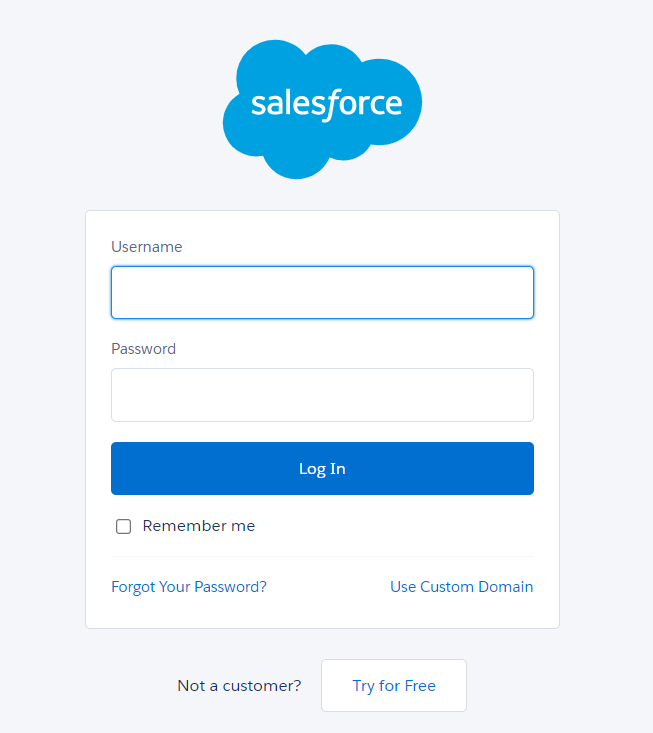Enable the Remember me checkbox
Screen dimensions: 653x733
point(124,527)
